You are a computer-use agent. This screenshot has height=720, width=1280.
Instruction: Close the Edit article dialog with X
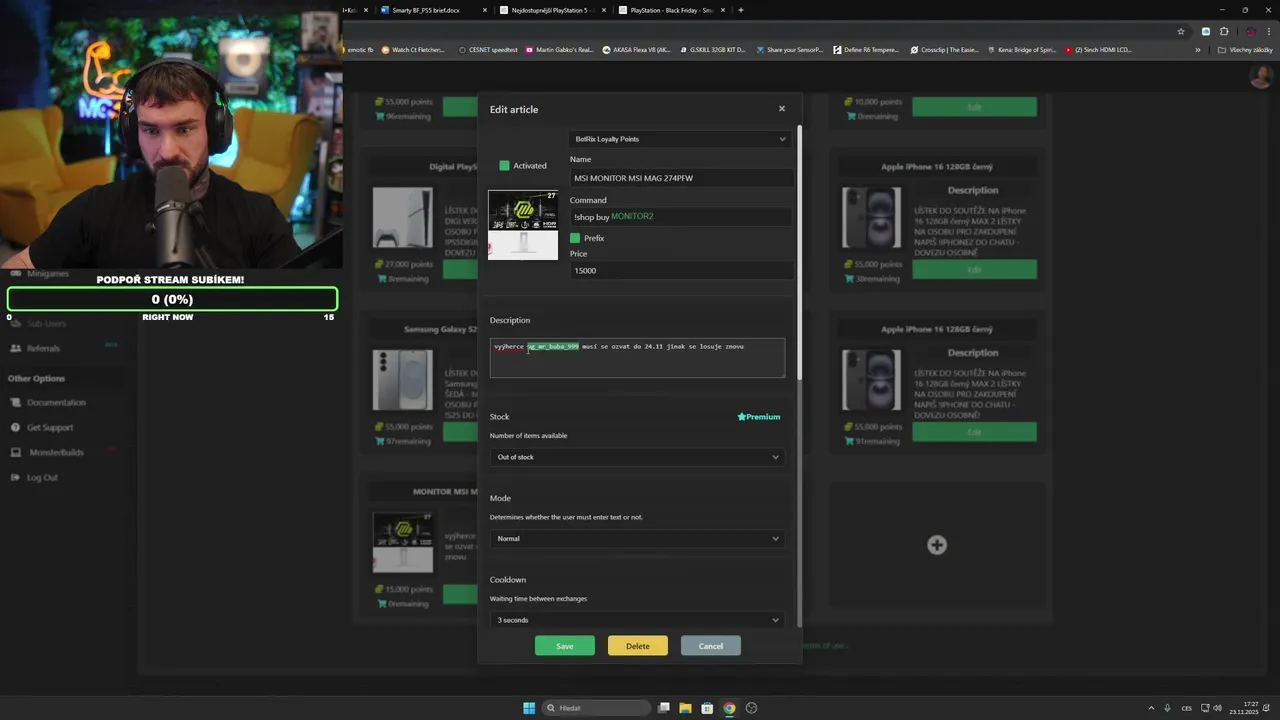(782, 109)
